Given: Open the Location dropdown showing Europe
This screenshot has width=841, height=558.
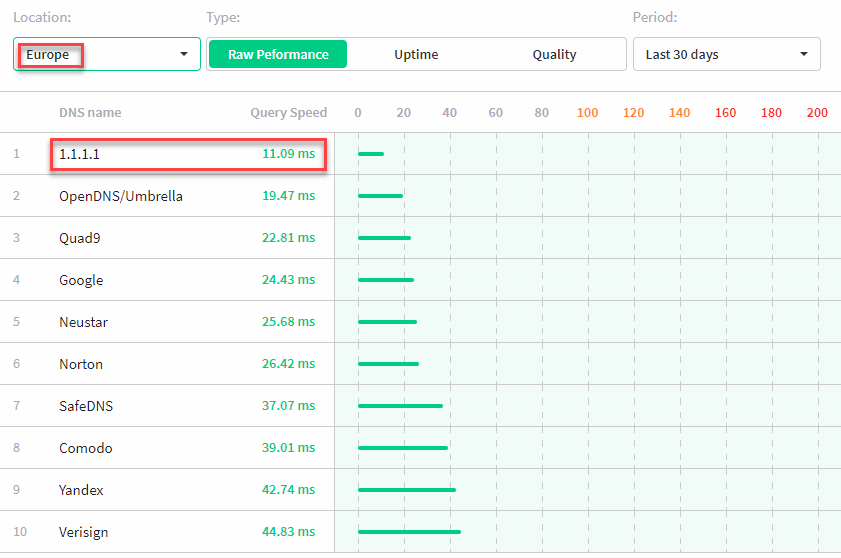Looking at the screenshot, I should click(107, 54).
